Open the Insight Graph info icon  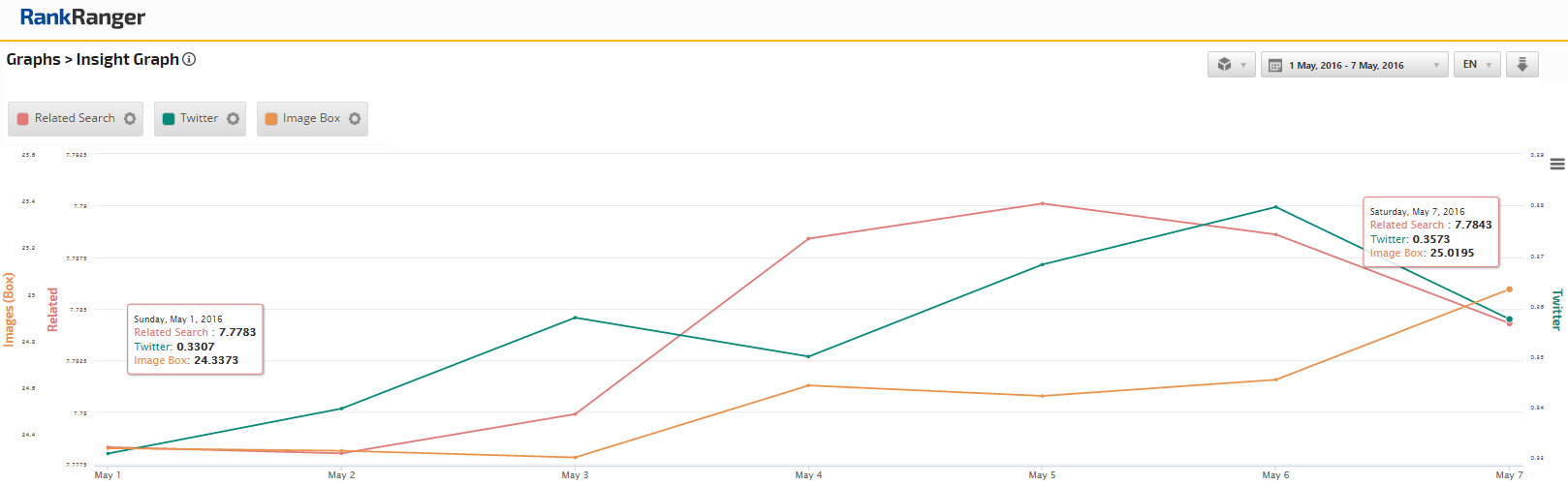(190, 59)
